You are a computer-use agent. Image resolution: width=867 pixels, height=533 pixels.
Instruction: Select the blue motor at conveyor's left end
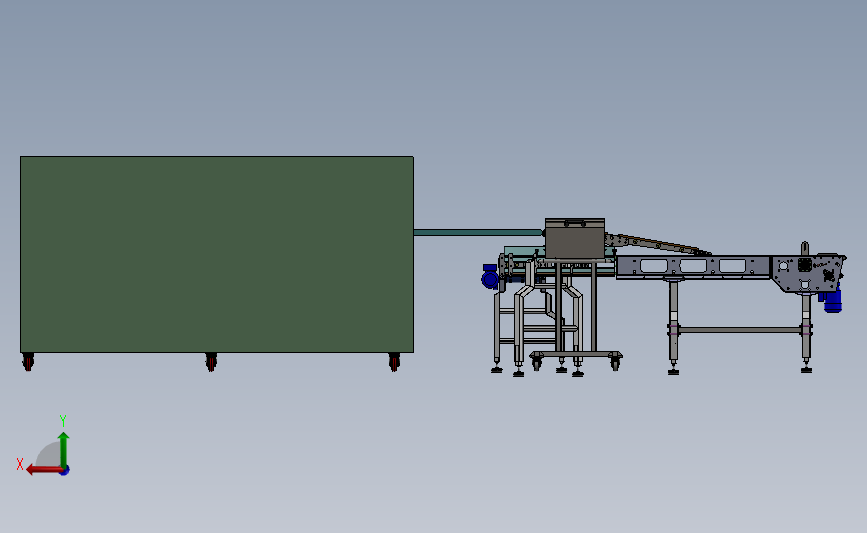tap(490, 276)
